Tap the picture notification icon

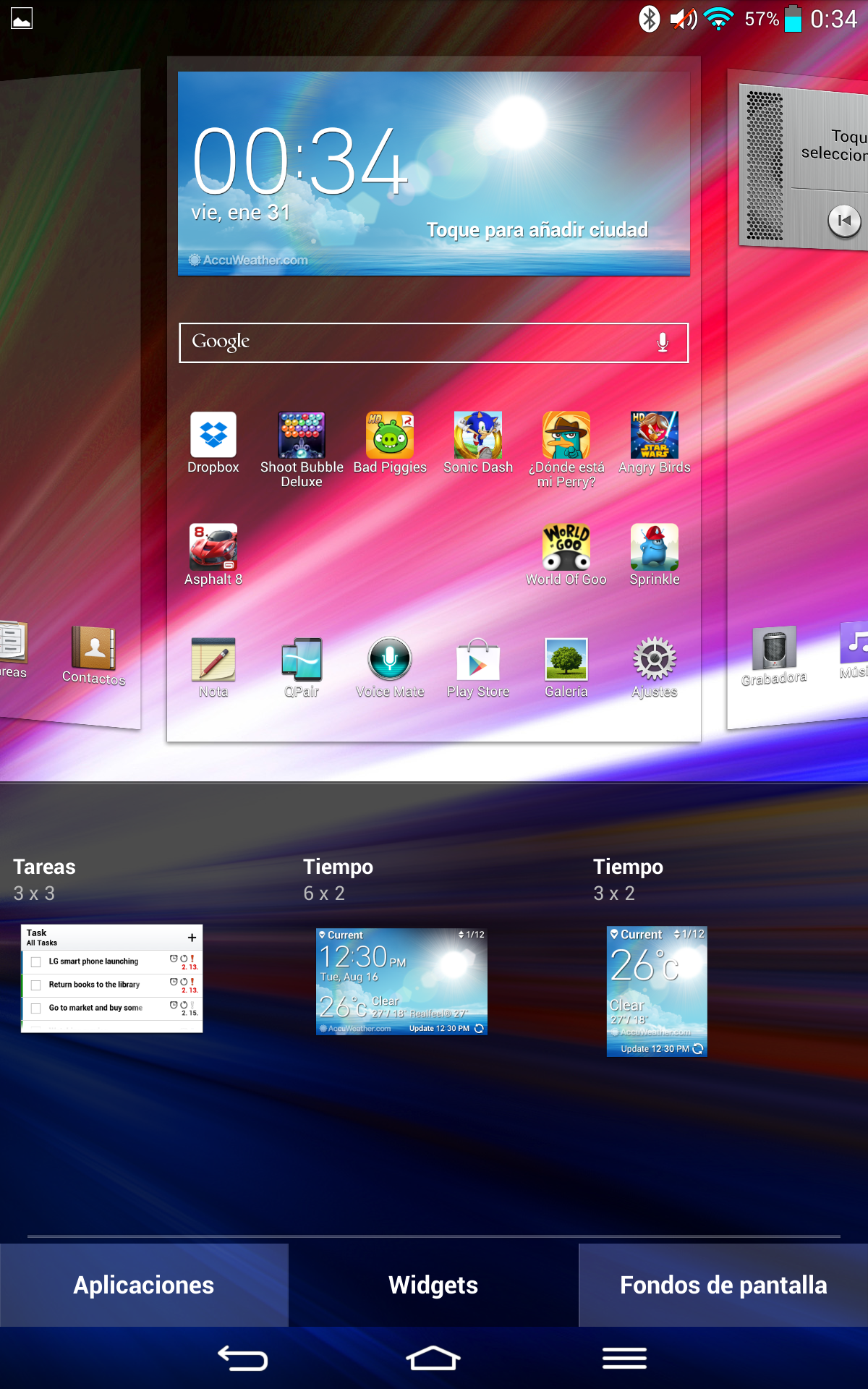tap(22, 19)
